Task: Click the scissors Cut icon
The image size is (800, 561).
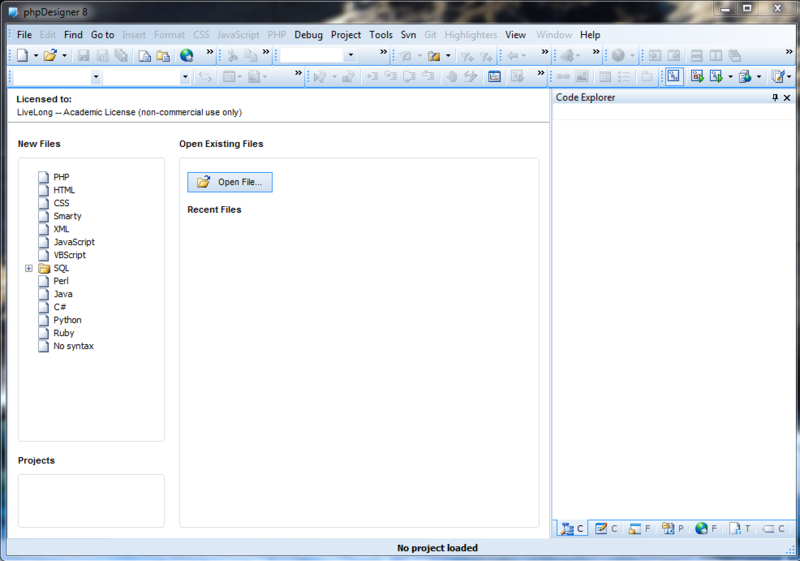Action: (x=233, y=56)
